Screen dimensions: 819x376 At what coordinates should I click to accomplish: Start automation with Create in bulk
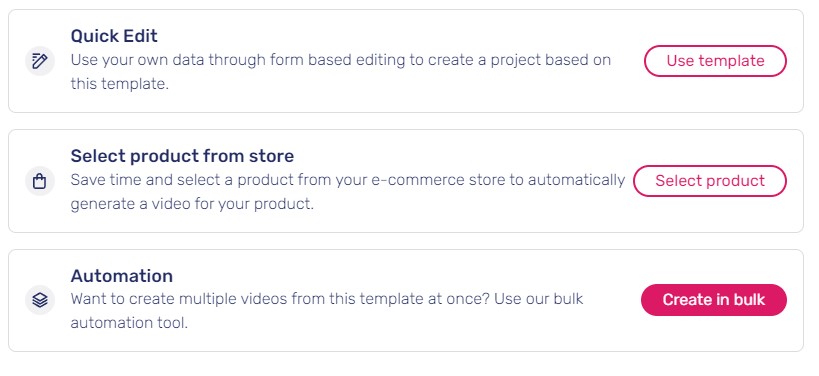pyautogui.click(x=713, y=300)
